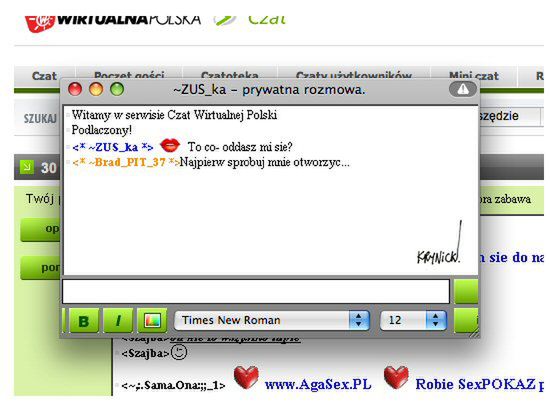Open the text color picker button
This screenshot has width=550, height=412.
(152, 320)
